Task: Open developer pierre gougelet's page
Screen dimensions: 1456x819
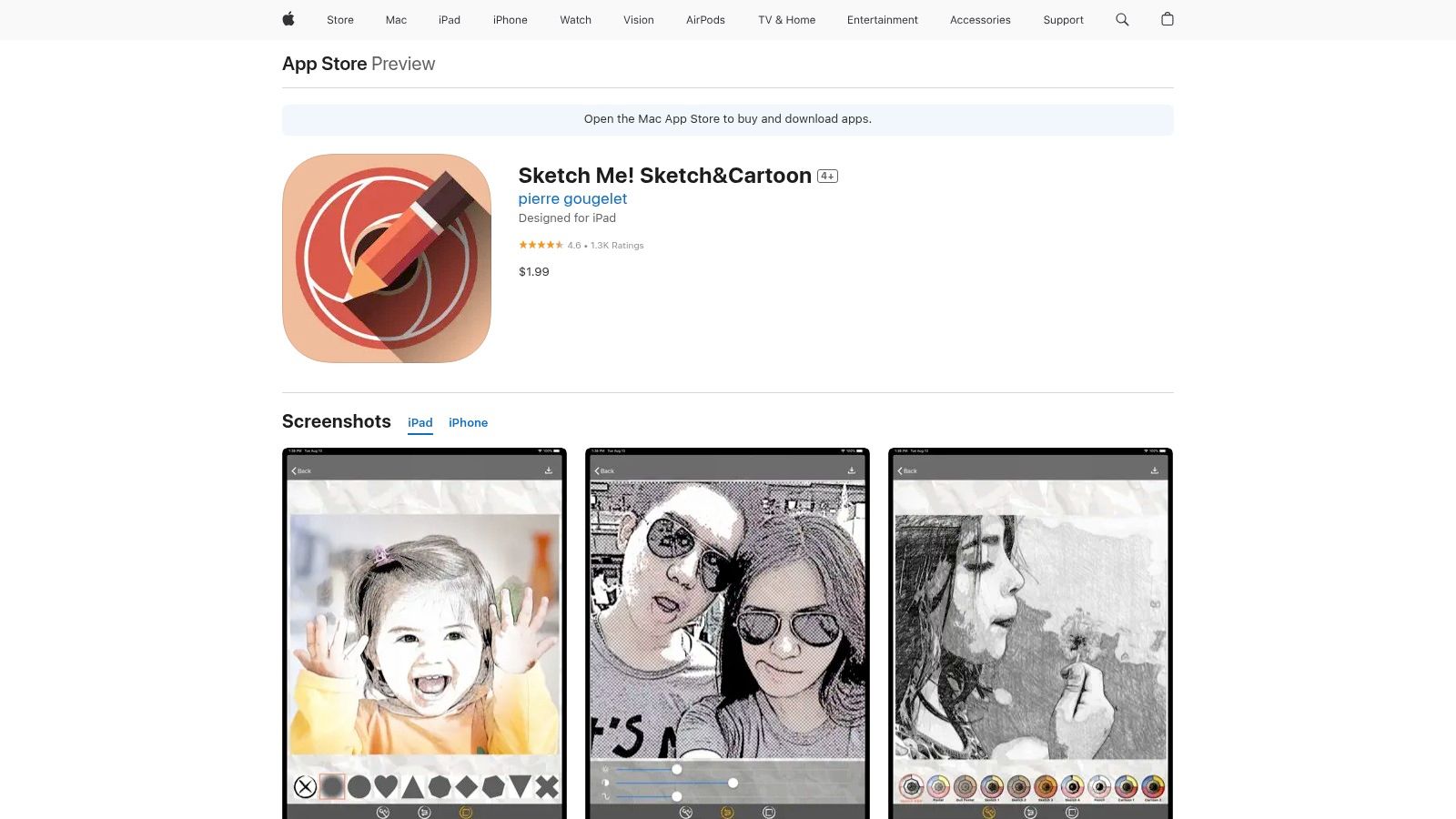Action: 572,199
